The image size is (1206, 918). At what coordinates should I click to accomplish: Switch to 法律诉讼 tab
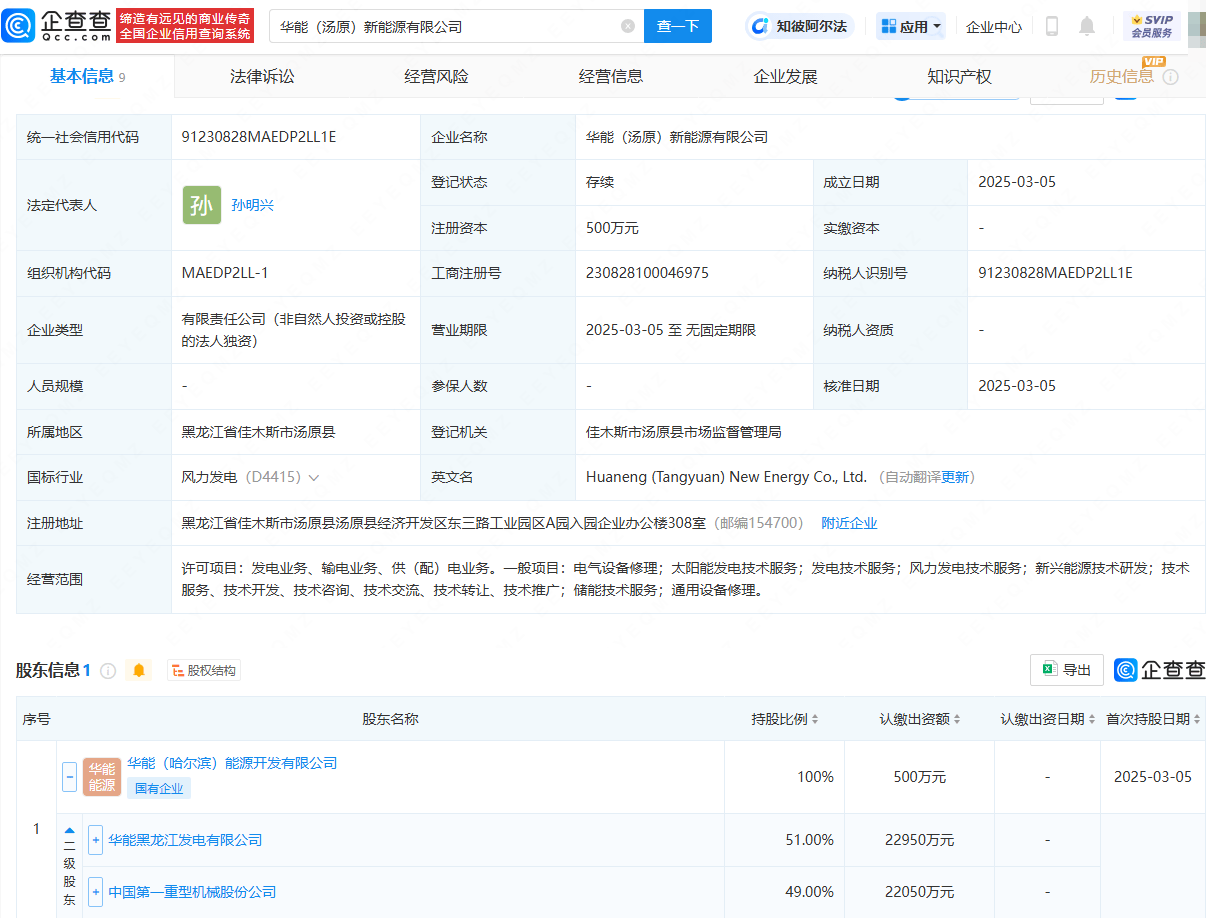point(262,77)
